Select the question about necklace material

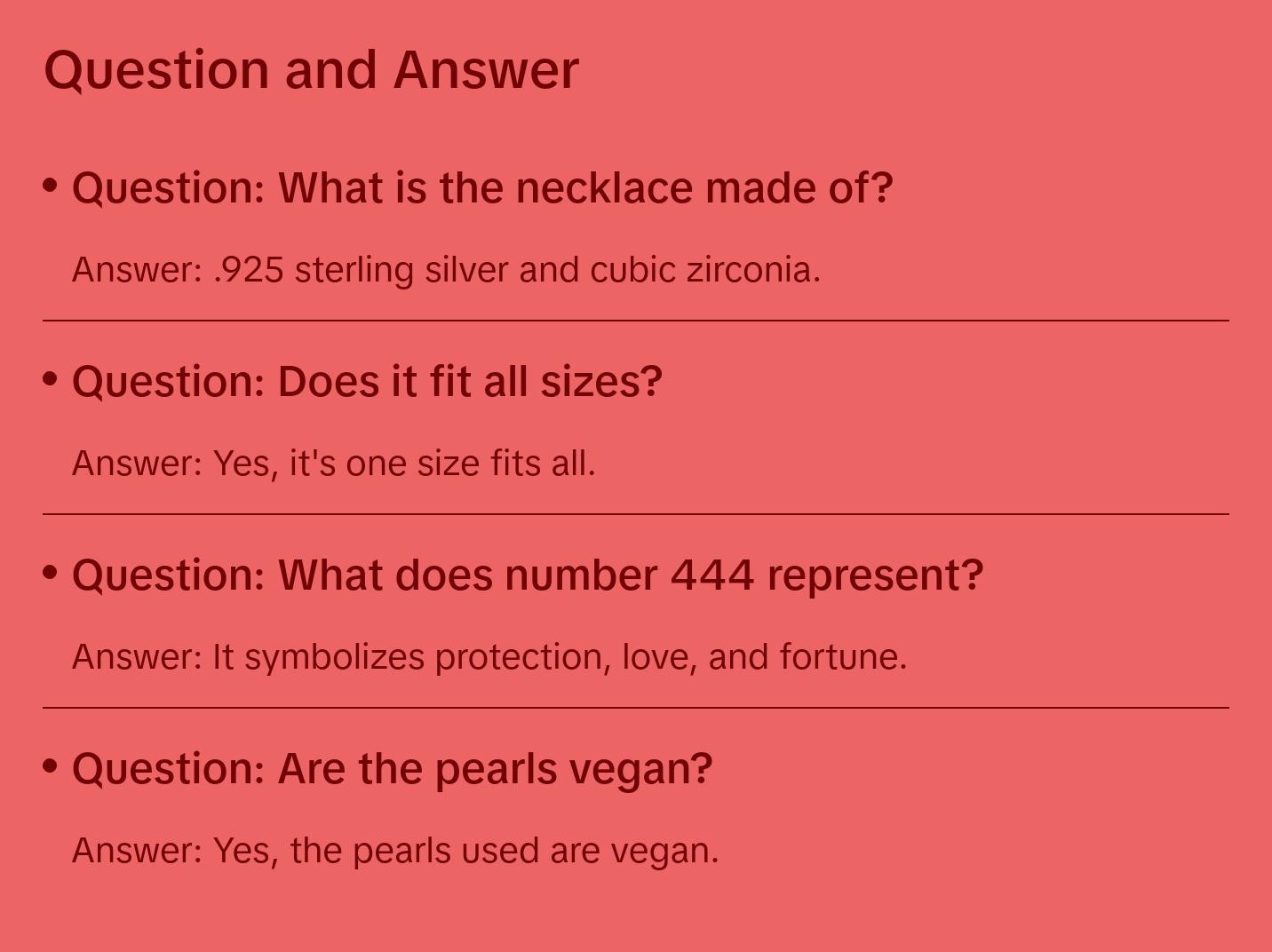pos(482,188)
